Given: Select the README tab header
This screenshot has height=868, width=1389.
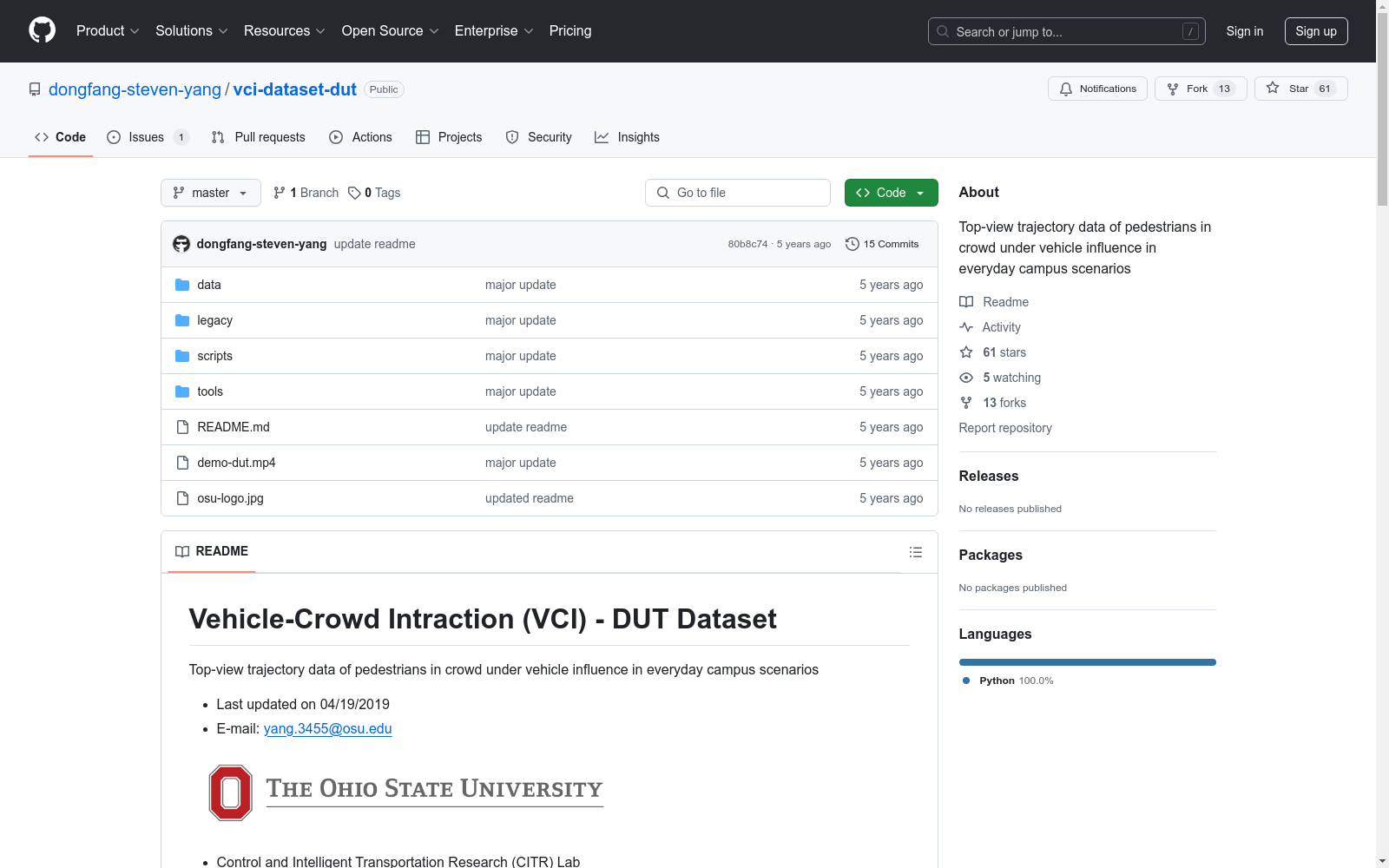Looking at the screenshot, I should coord(212,551).
